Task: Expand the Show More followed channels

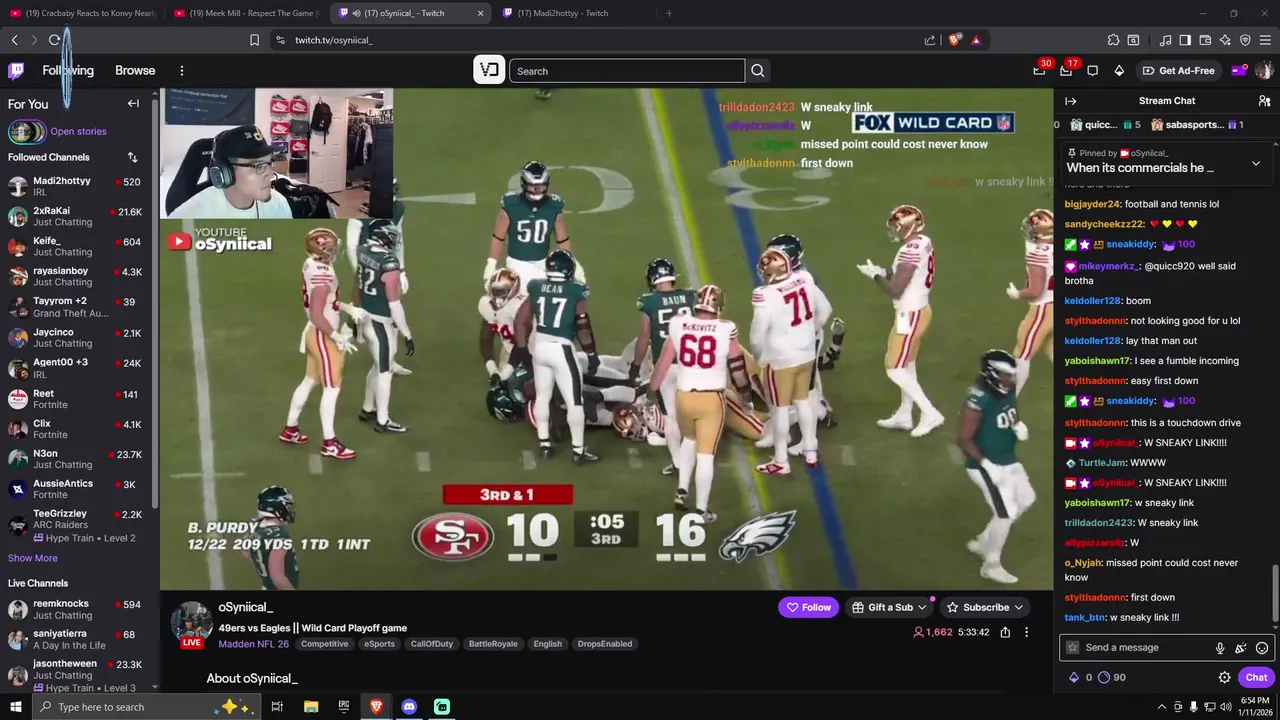Action: [33, 558]
